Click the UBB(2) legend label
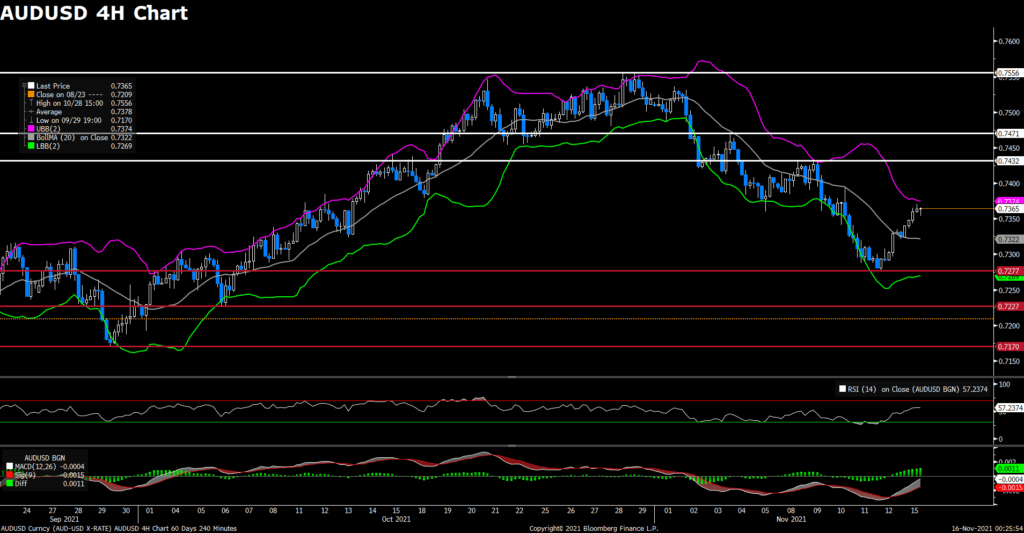This screenshot has width=1024, height=533. click(x=48, y=129)
